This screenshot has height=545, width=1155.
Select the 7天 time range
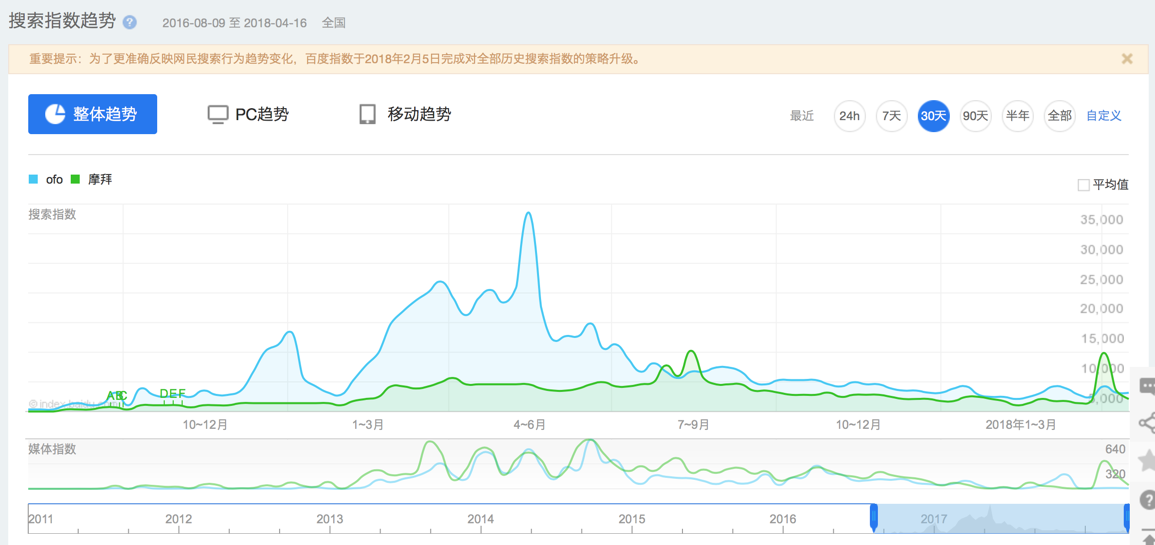point(891,116)
